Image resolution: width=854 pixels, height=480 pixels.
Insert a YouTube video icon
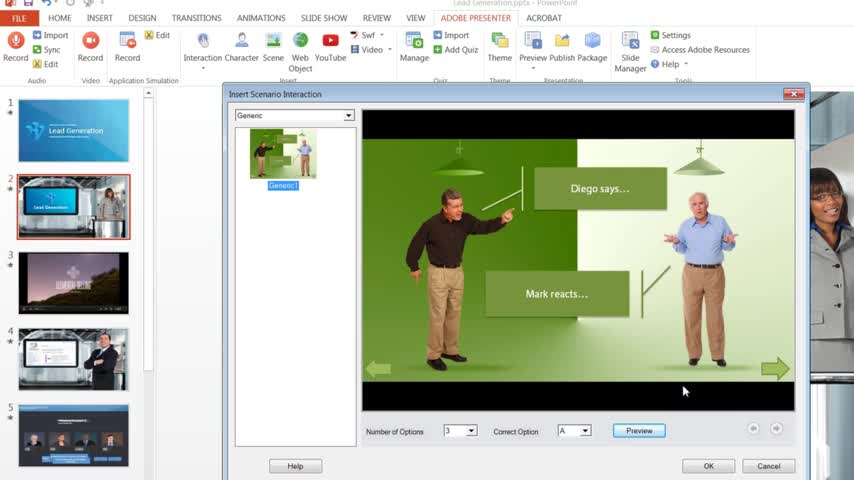tap(330, 41)
